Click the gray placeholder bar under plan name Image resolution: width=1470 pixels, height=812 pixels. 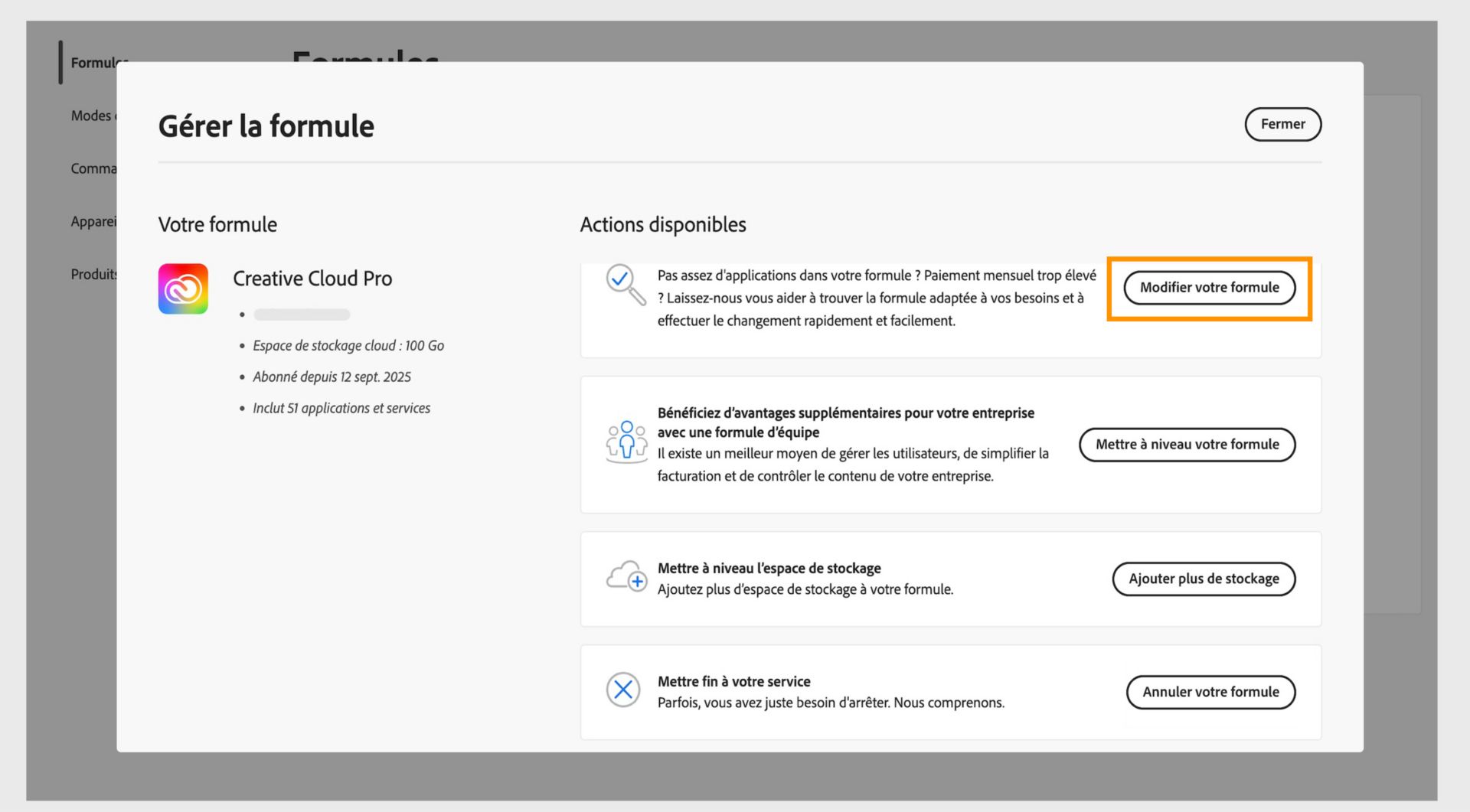pos(302,315)
